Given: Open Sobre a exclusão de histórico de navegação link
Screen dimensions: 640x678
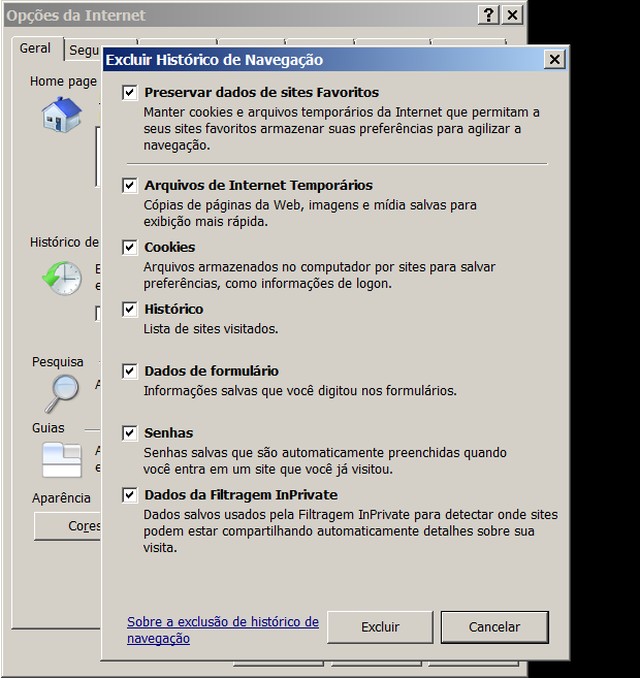Looking at the screenshot, I should coord(223,630).
